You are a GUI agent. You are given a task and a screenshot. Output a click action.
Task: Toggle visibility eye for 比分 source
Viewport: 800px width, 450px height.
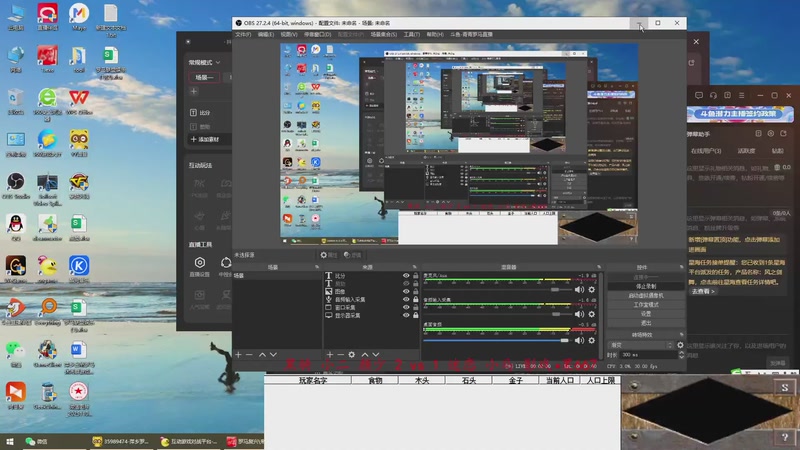tap(406, 276)
